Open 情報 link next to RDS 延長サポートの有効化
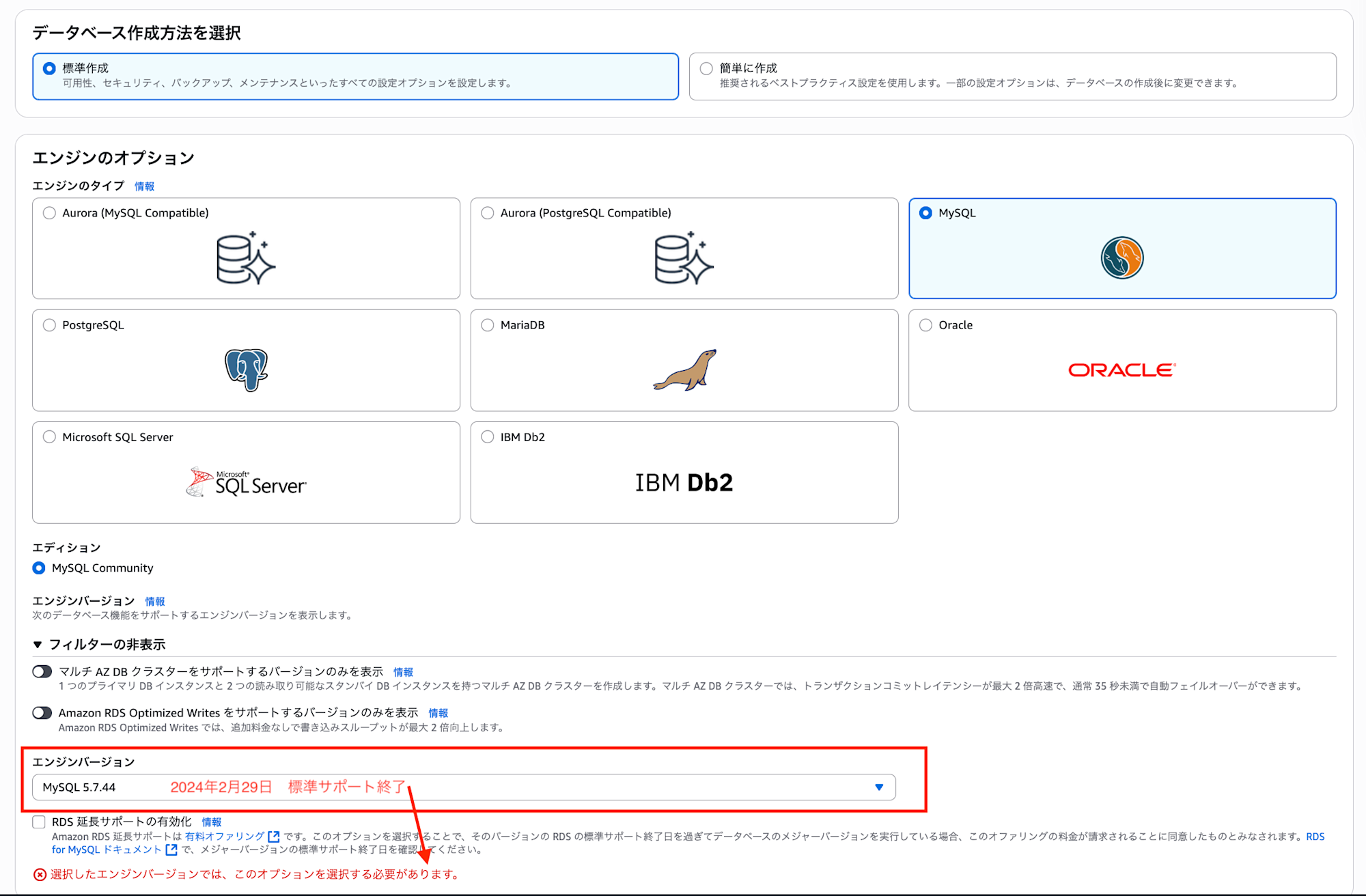 [x=212, y=823]
